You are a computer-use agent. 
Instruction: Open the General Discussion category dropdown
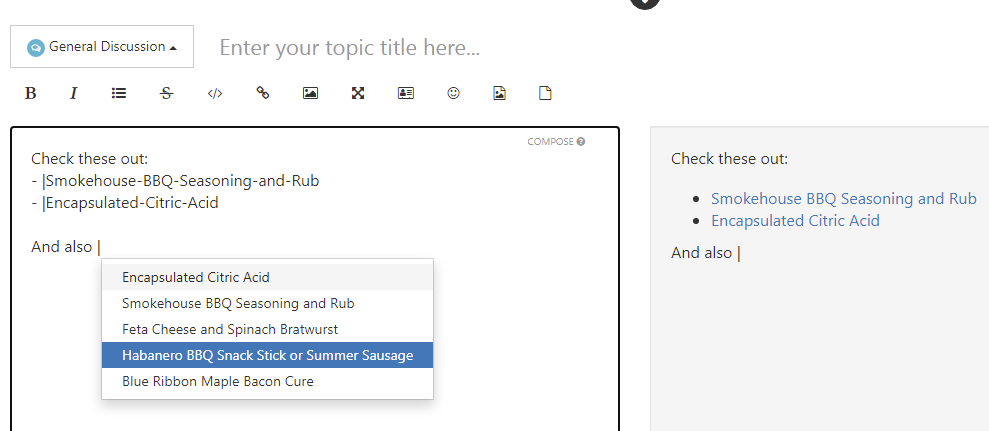coord(102,47)
